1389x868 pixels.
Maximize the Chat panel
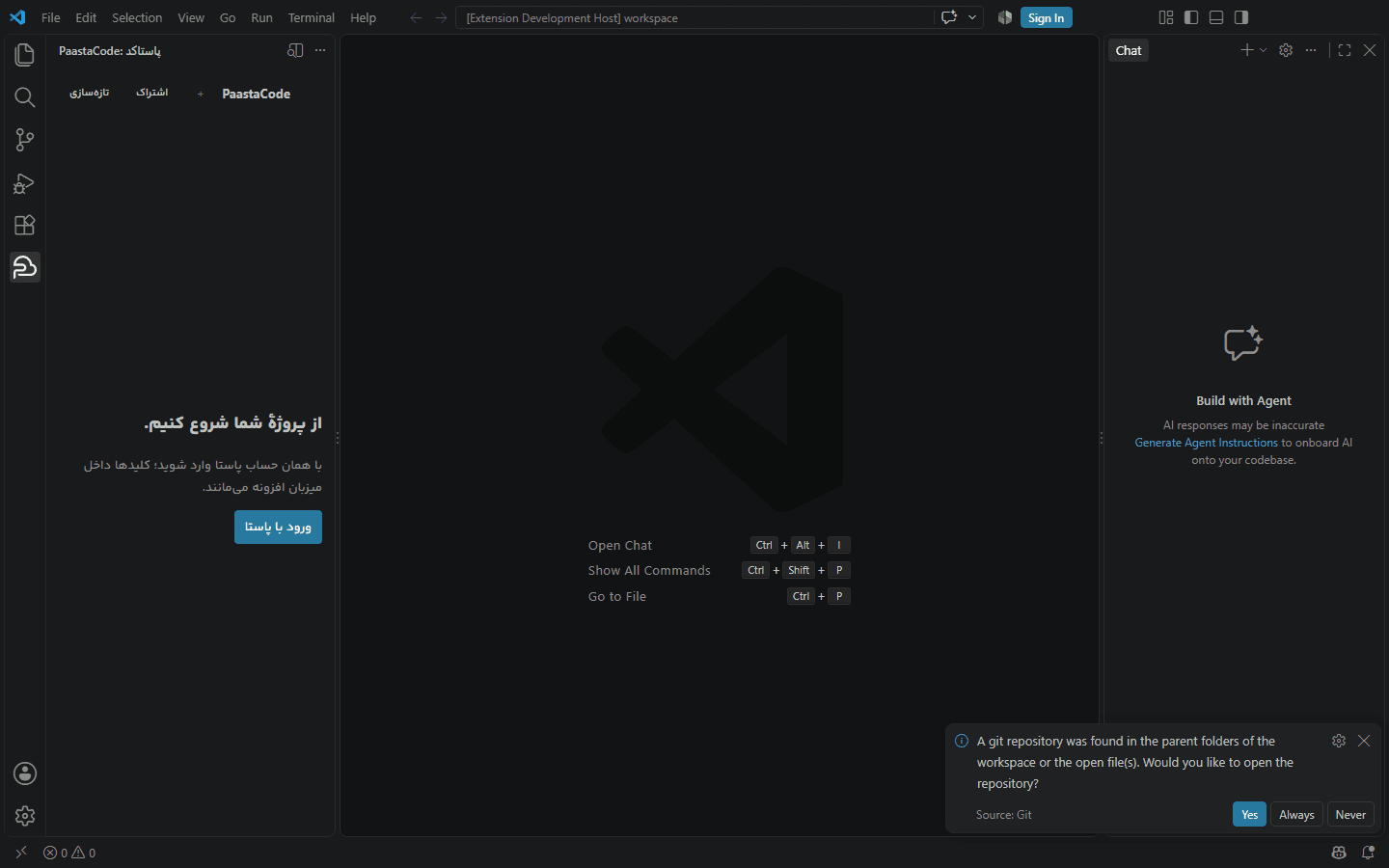point(1345,50)
